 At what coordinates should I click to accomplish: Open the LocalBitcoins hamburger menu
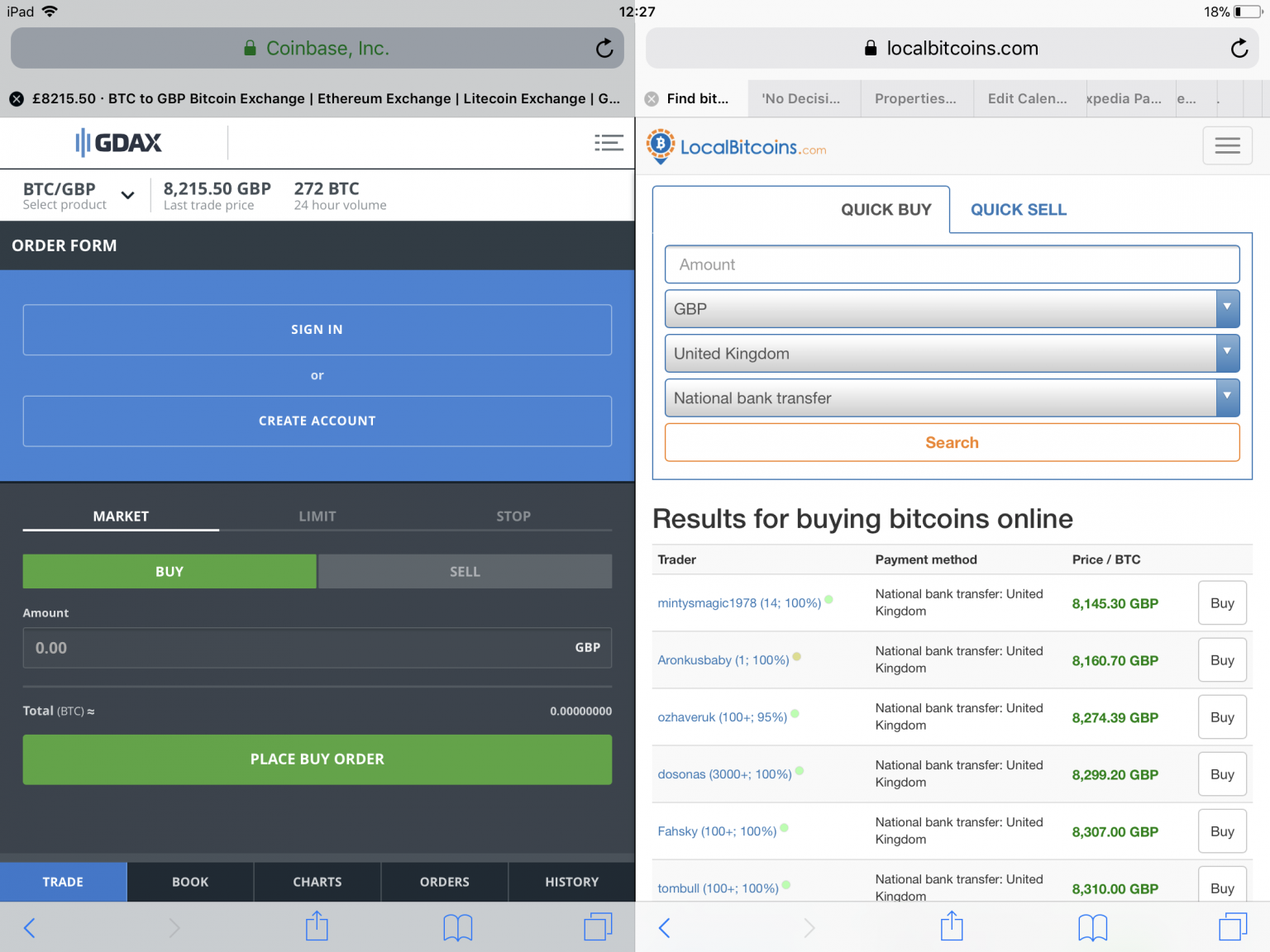pyautogui.click(x=1227, y=146)
